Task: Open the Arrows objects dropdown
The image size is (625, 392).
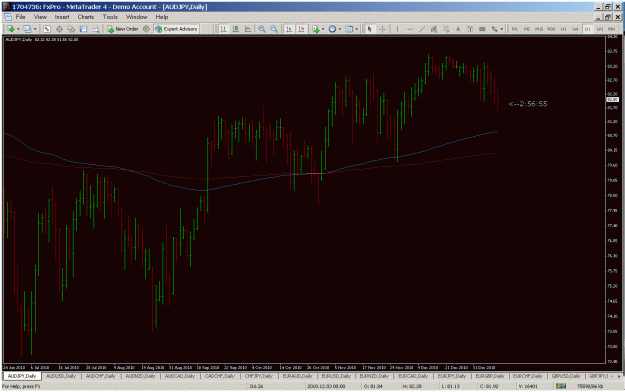Action: [x=501, y=29]
